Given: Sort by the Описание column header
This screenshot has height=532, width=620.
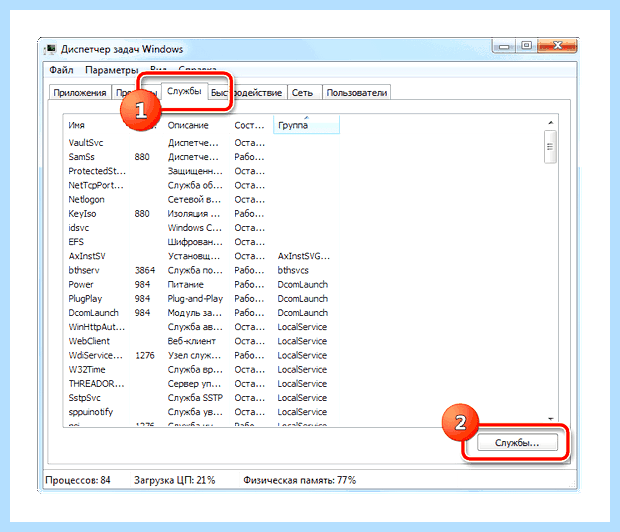Looking at the screenshot, I should [188, 125].
